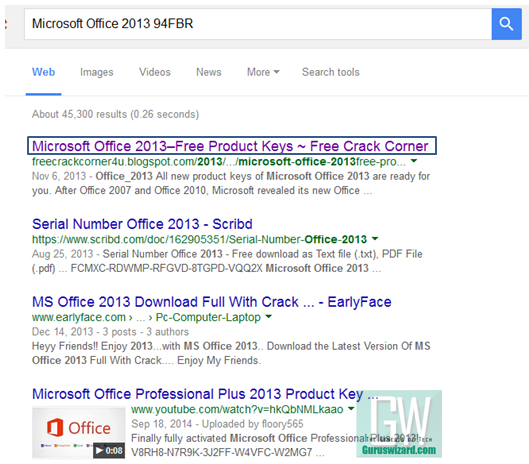Switch to the News tab
This screenshot has height=464, width=529.
tap(209, 72)
